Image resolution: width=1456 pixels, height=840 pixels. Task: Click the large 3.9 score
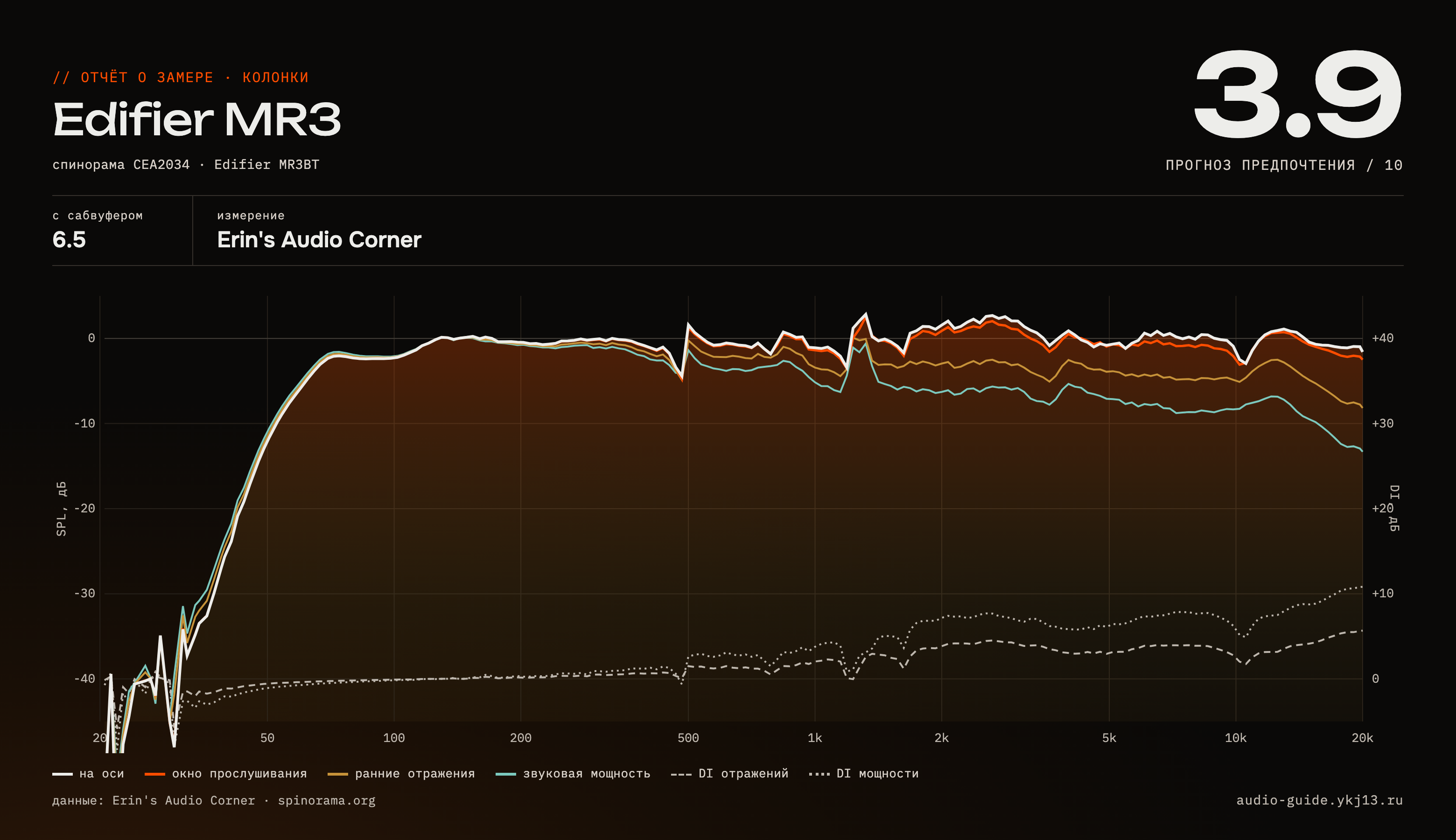click(1298, 94)
